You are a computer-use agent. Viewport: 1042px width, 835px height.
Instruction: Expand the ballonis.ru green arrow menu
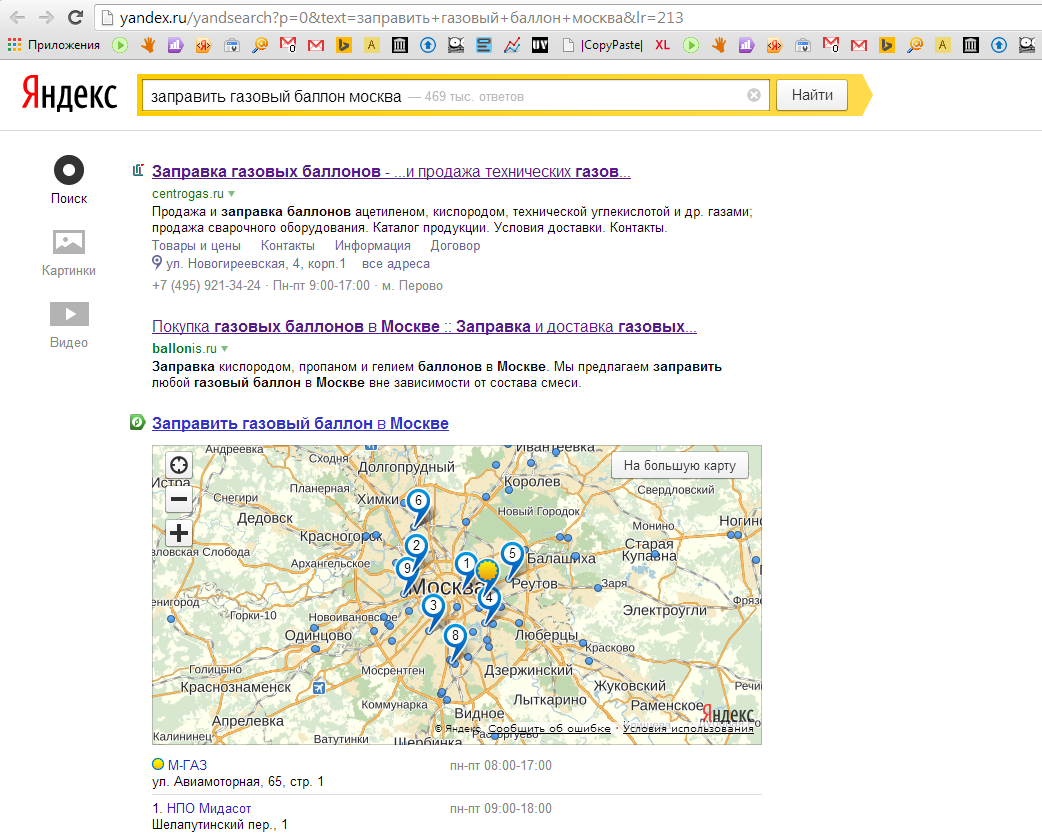click(225, 349)
